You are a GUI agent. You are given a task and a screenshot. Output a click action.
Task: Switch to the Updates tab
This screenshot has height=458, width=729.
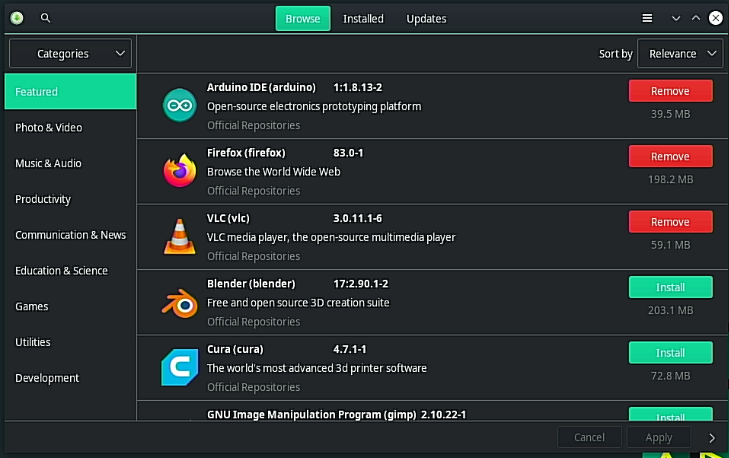[x=426, y=19]
